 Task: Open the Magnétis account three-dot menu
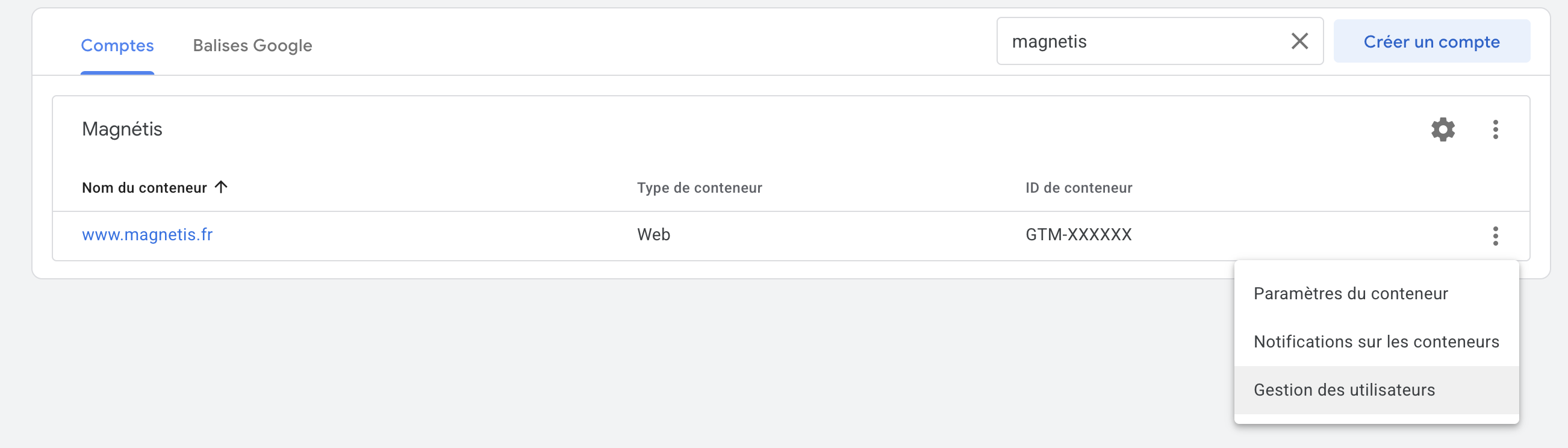tap(1495, 129)
